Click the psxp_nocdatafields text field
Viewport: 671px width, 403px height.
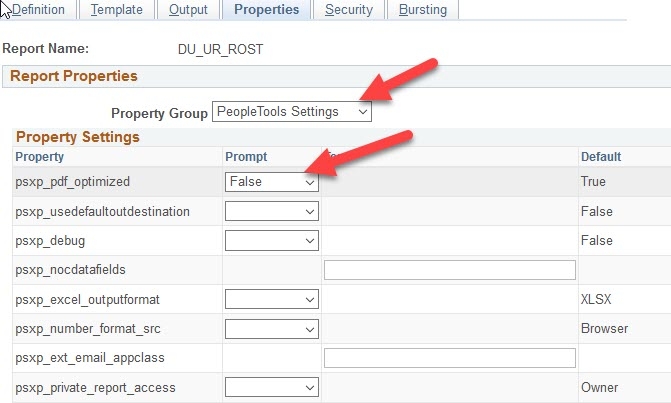[x=450, y=270]
